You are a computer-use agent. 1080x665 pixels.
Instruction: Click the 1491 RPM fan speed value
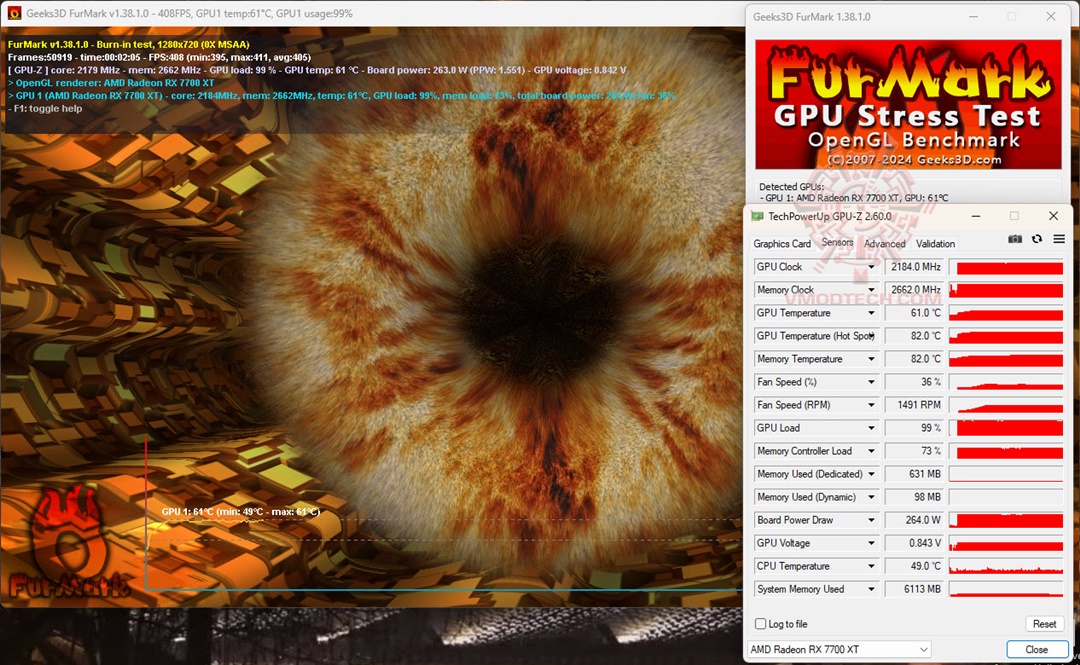[913, 405]
